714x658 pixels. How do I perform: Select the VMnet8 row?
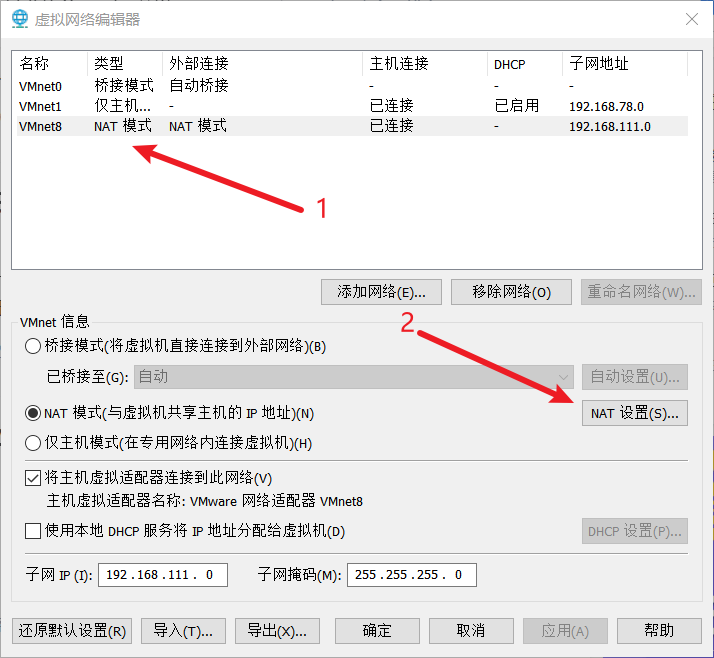point(352,126)
